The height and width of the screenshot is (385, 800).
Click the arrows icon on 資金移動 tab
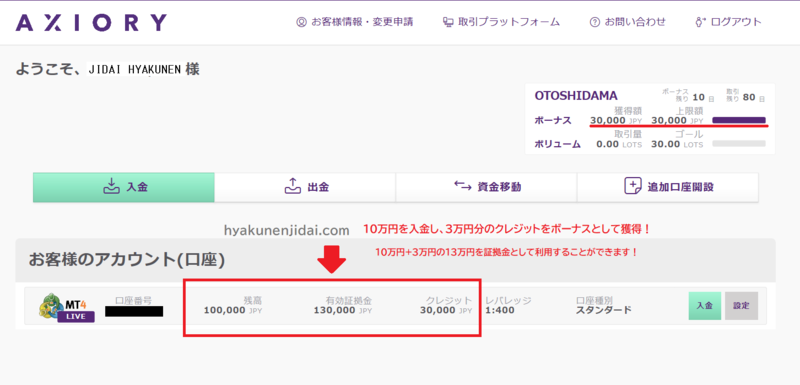(463, 186)
